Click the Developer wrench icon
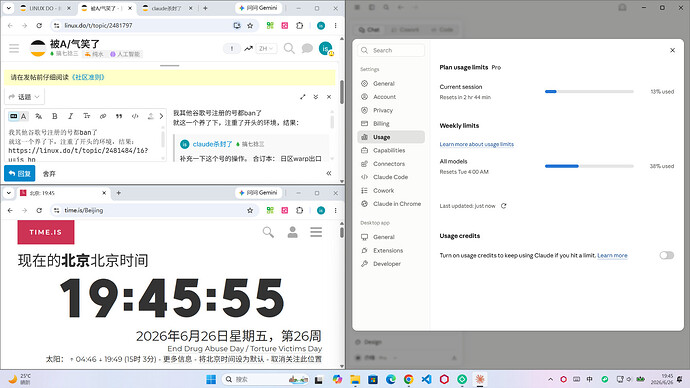Screen dimensions: 690x388 pos(364,264)
